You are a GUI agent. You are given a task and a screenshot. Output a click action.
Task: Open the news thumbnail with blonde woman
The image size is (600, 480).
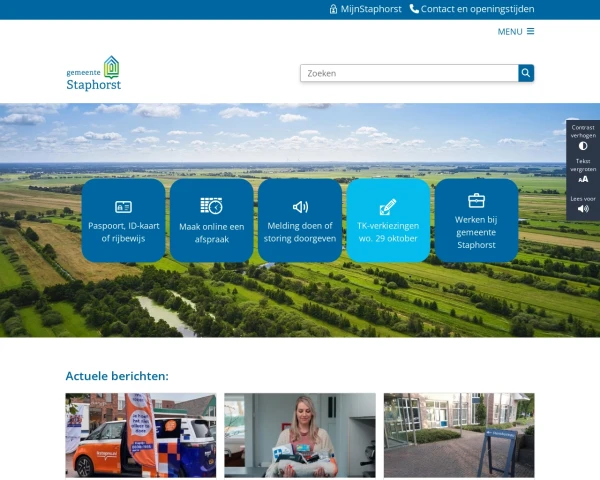coord(299,435)
